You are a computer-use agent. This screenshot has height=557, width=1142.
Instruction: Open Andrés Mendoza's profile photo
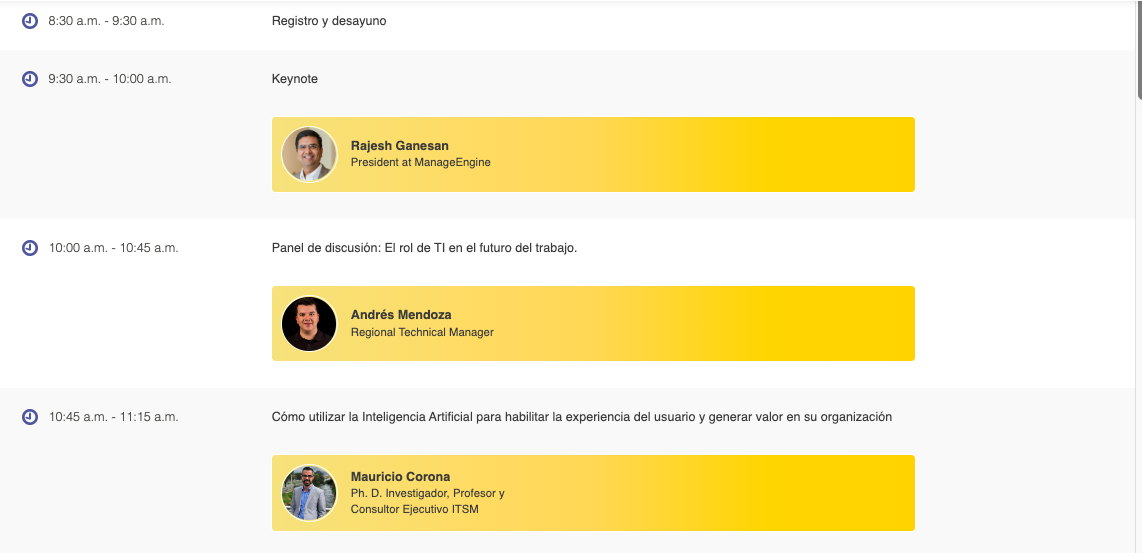coord(309,323)
